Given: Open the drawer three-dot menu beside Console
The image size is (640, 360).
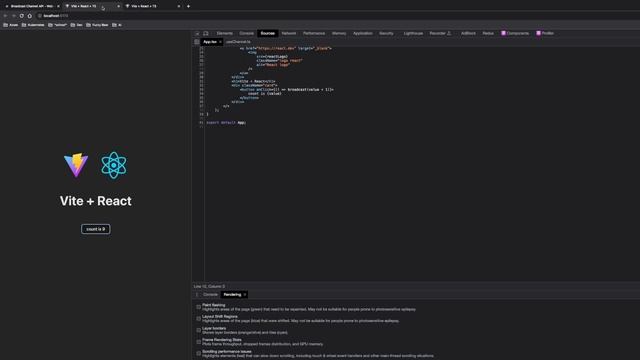Looking at the screenshot, I should 197,295.
